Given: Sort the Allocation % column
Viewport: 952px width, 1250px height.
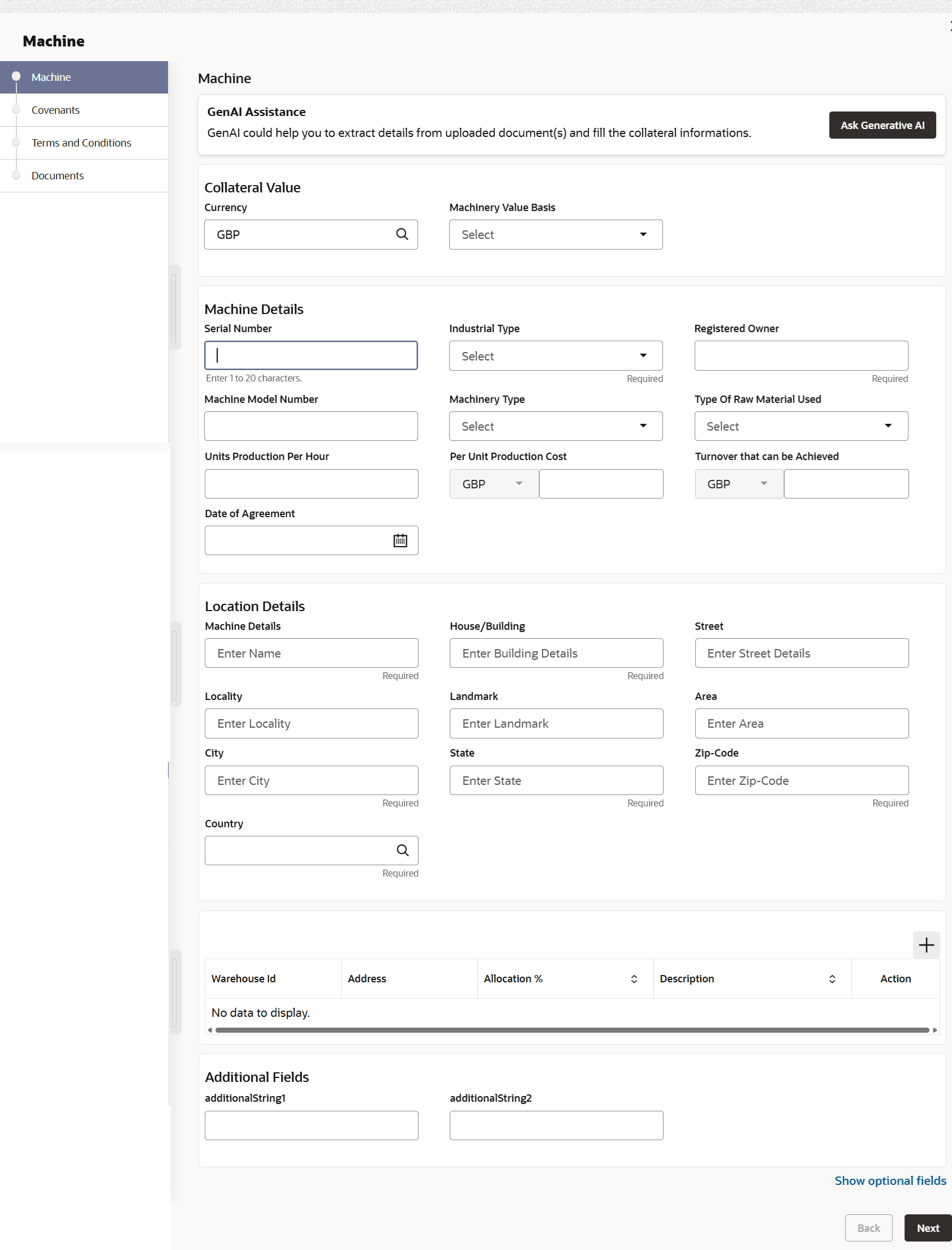Looking at the screenshot, I should (x=634, y=979).
